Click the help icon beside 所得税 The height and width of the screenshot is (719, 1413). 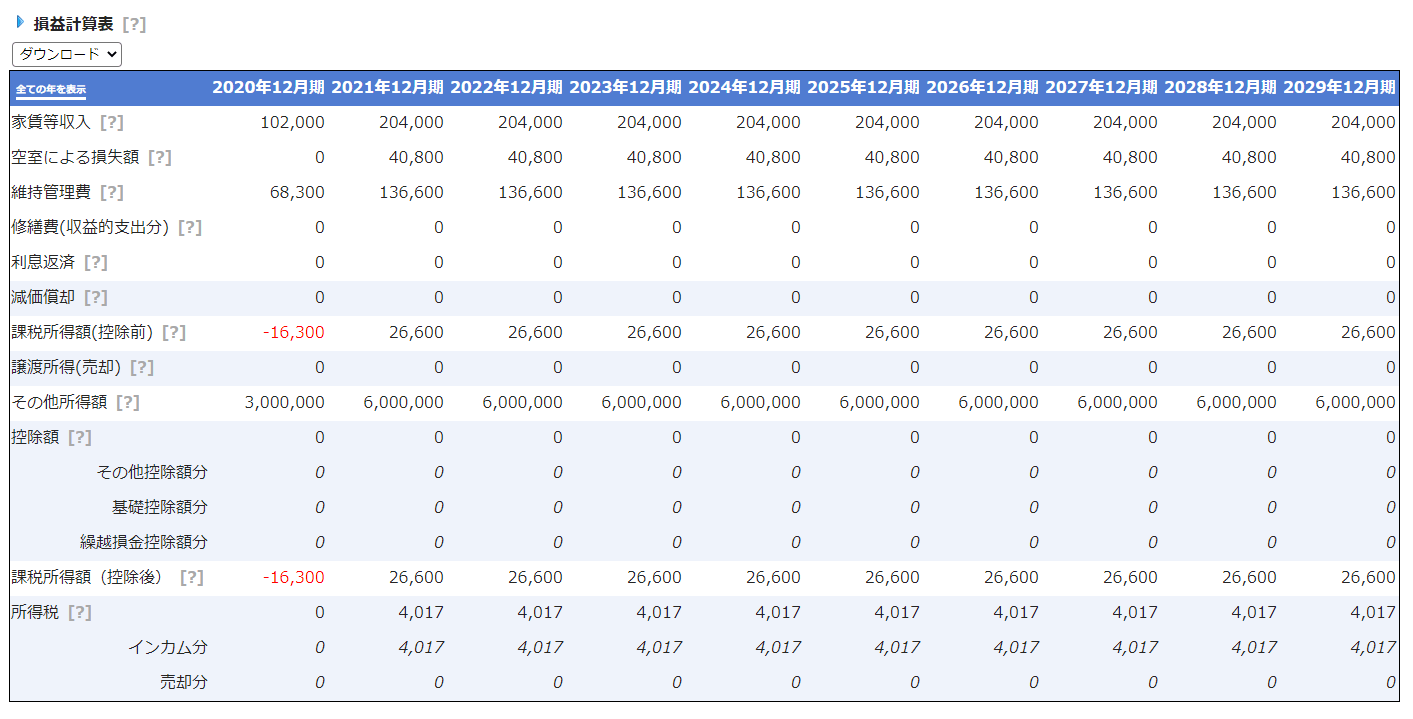[80, 612]
